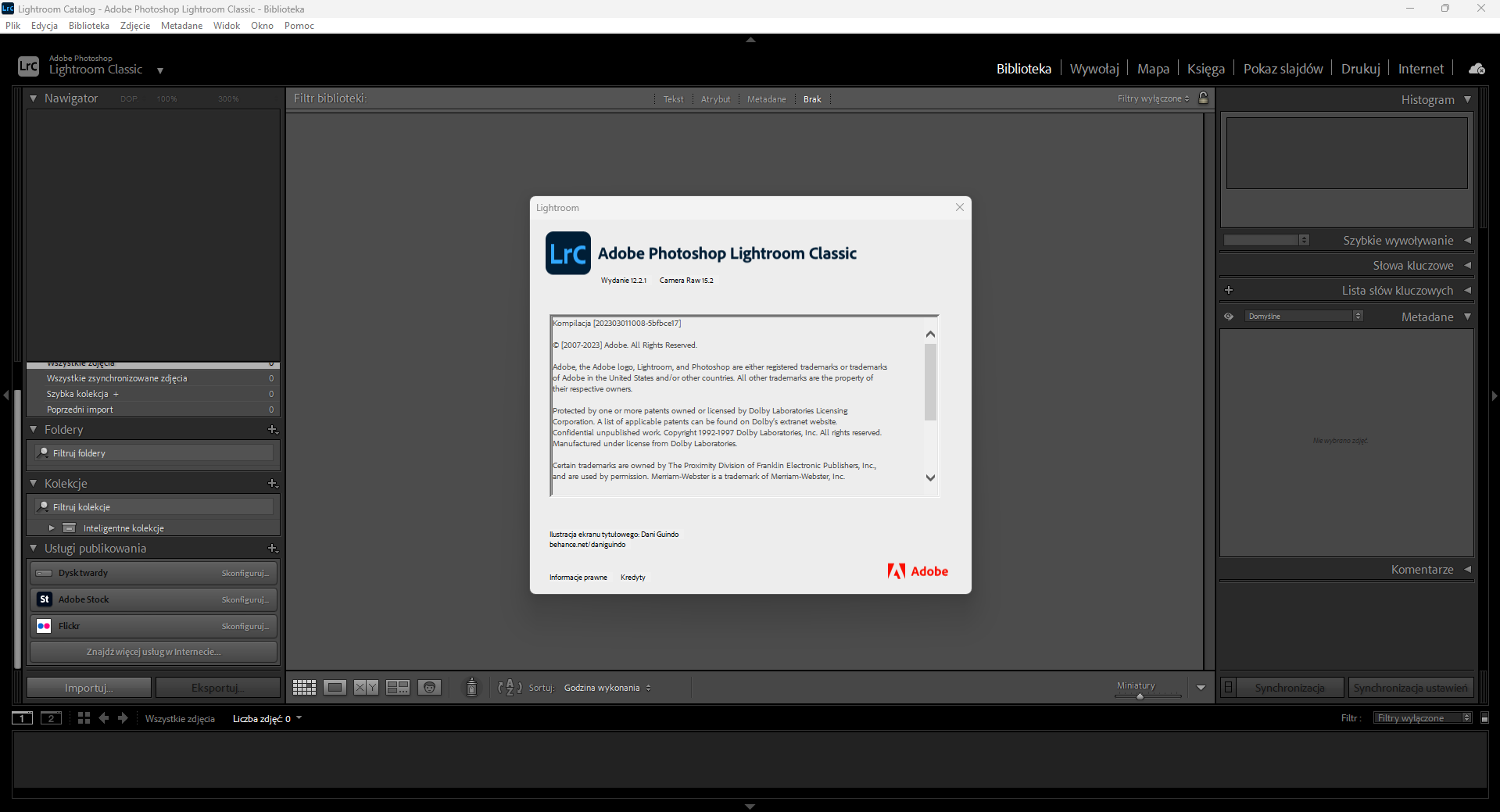Open Informacje prawne in the about dialog
Screen dimensions: 1500x812
pyautogui.click(x=578, y=578)
